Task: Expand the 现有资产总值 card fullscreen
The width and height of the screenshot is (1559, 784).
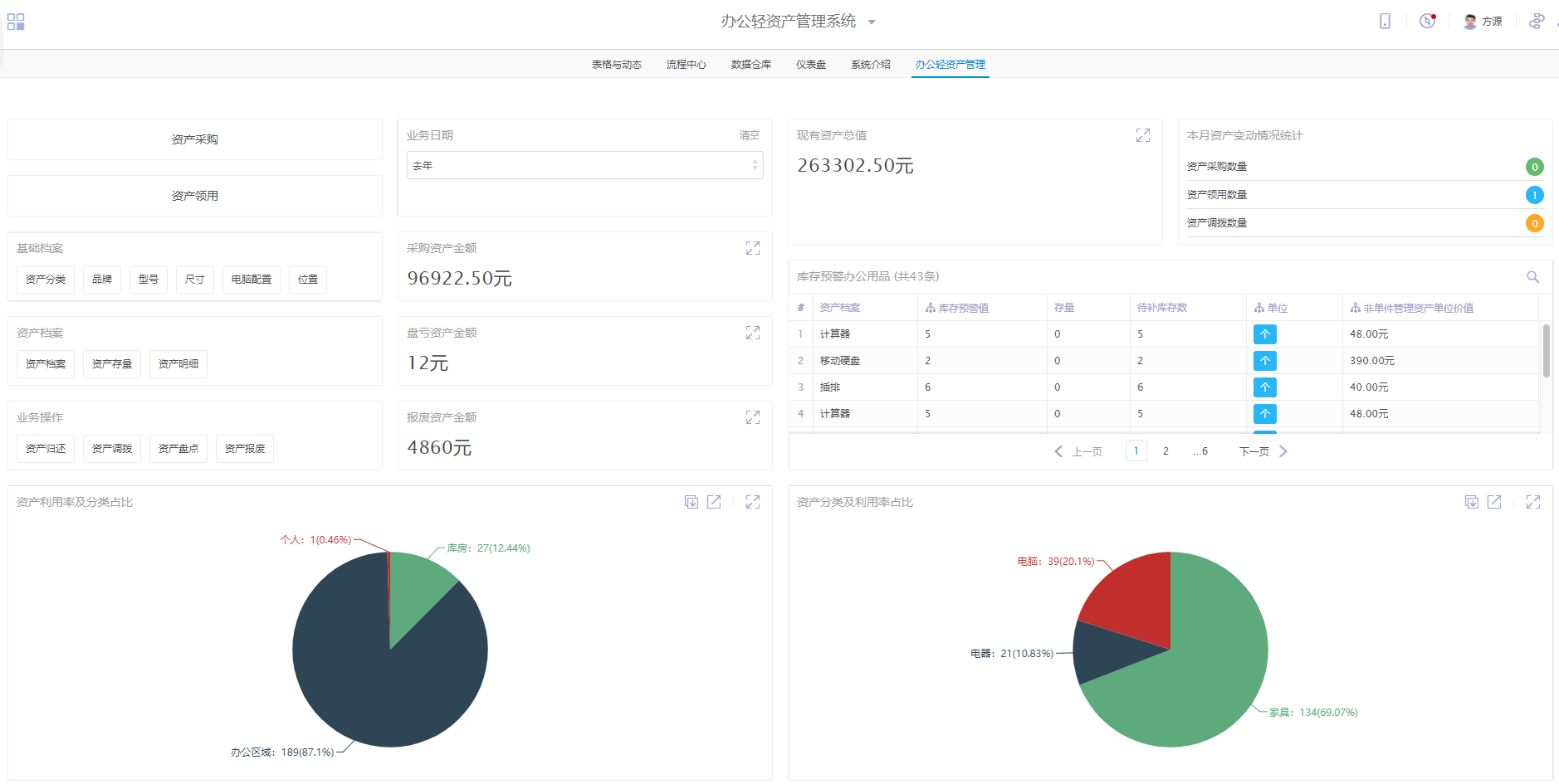Action: [x=1143, y=135]
